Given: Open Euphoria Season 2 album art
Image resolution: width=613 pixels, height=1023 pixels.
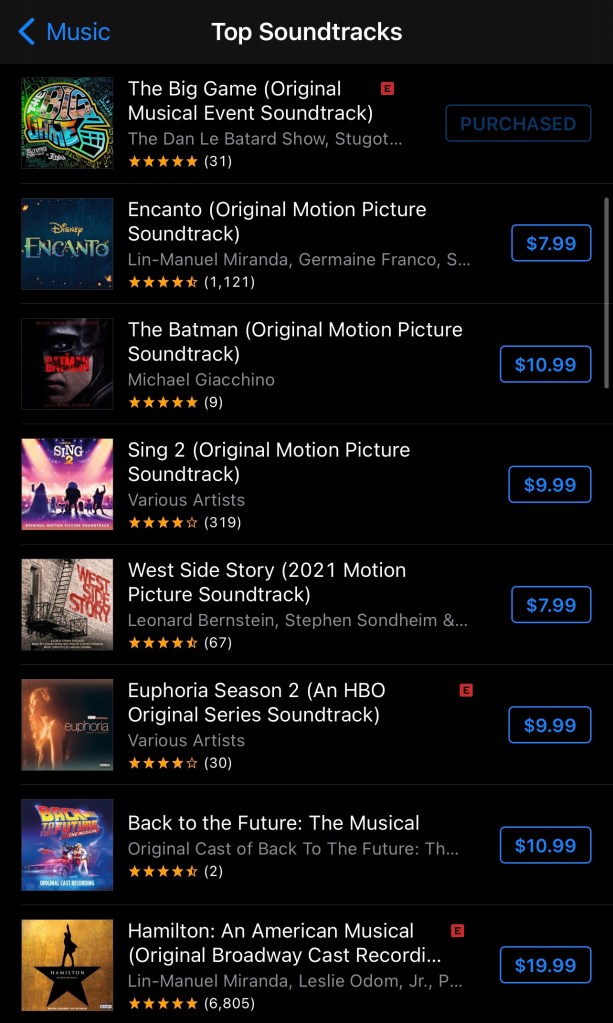Looking at the screenshot, I should (x=67, y=725).
